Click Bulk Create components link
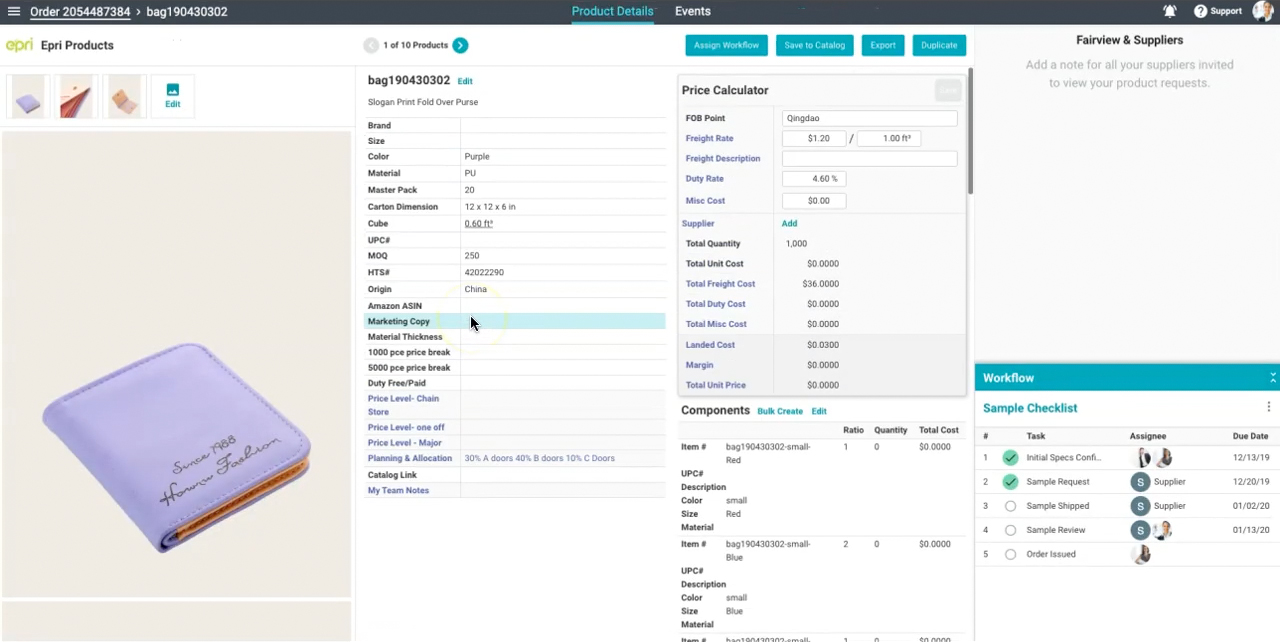Viewport: 1280px width, 642px height. (780, 411)
